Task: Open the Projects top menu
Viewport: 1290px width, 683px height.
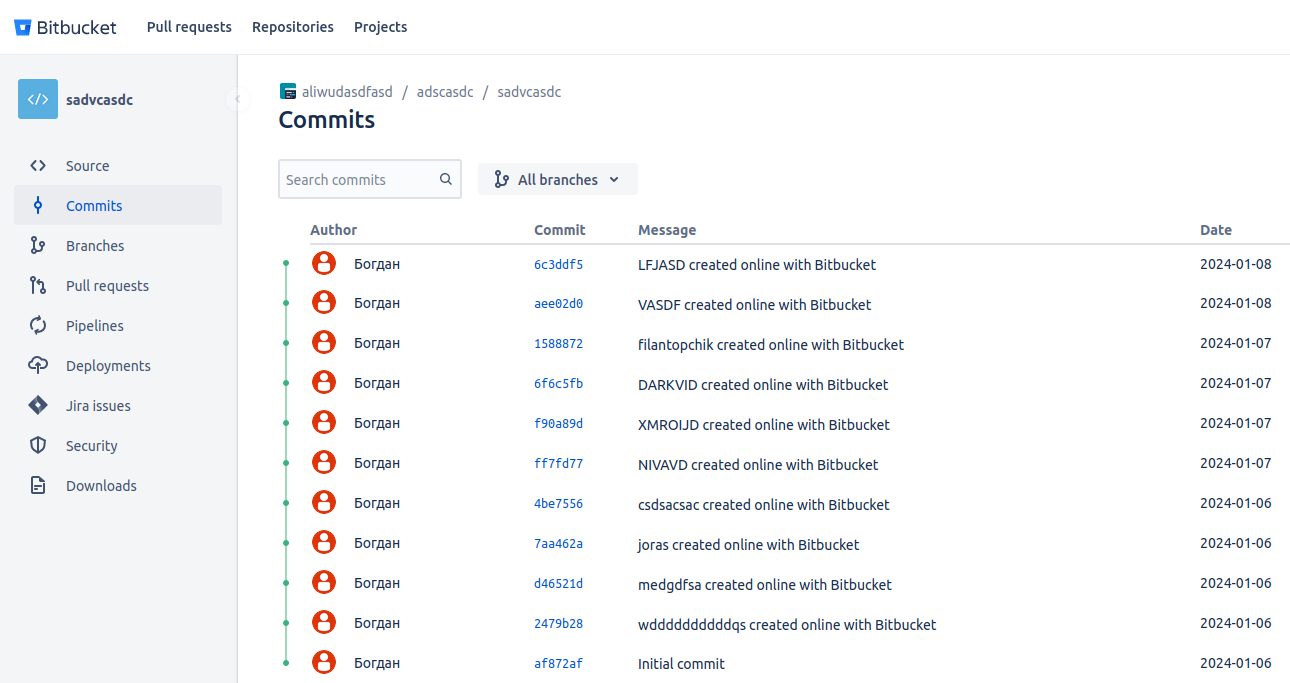Action: (380, 27)
